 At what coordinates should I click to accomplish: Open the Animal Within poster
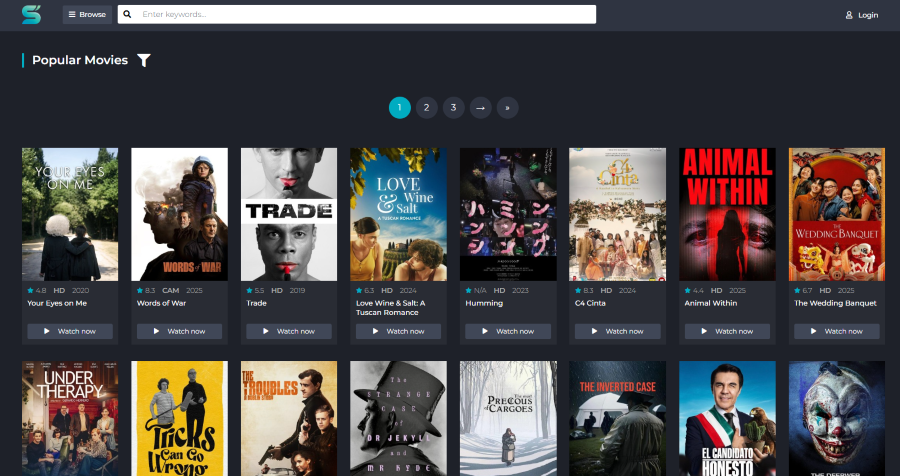tap(727, 214)
